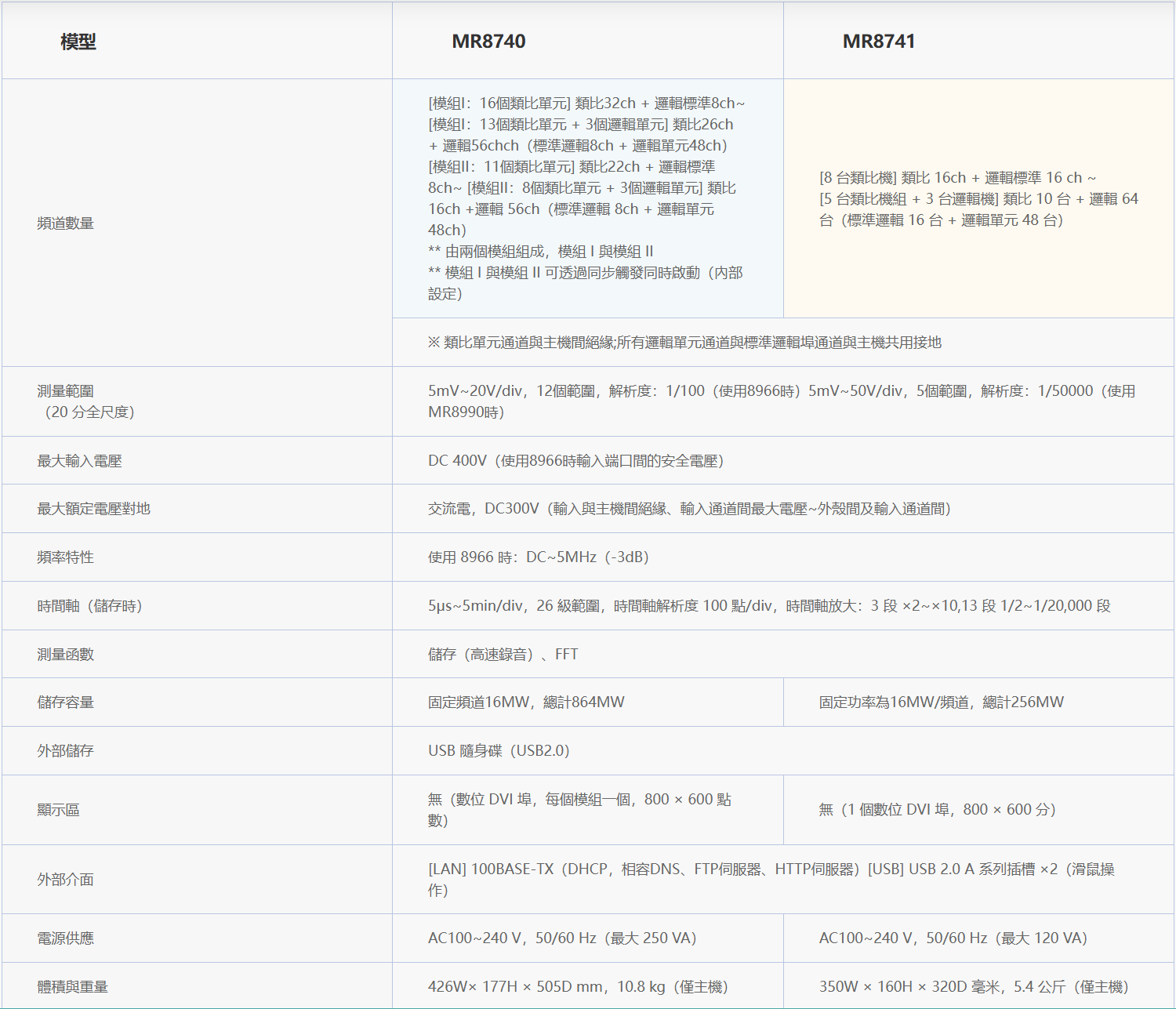Click the 顯示區 row label
Image resolution: width=1176 pixels, height=1009 pixels.
point(59,810)
